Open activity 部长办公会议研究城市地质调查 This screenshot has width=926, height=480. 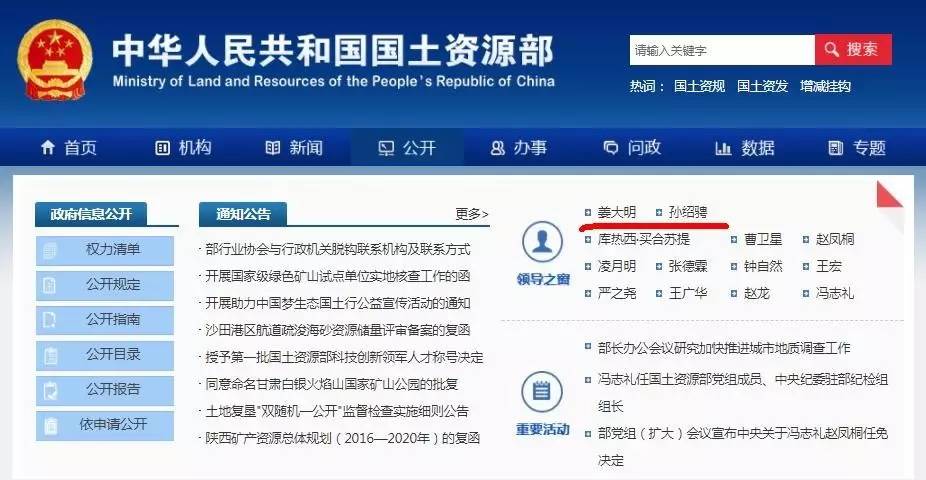724,348
